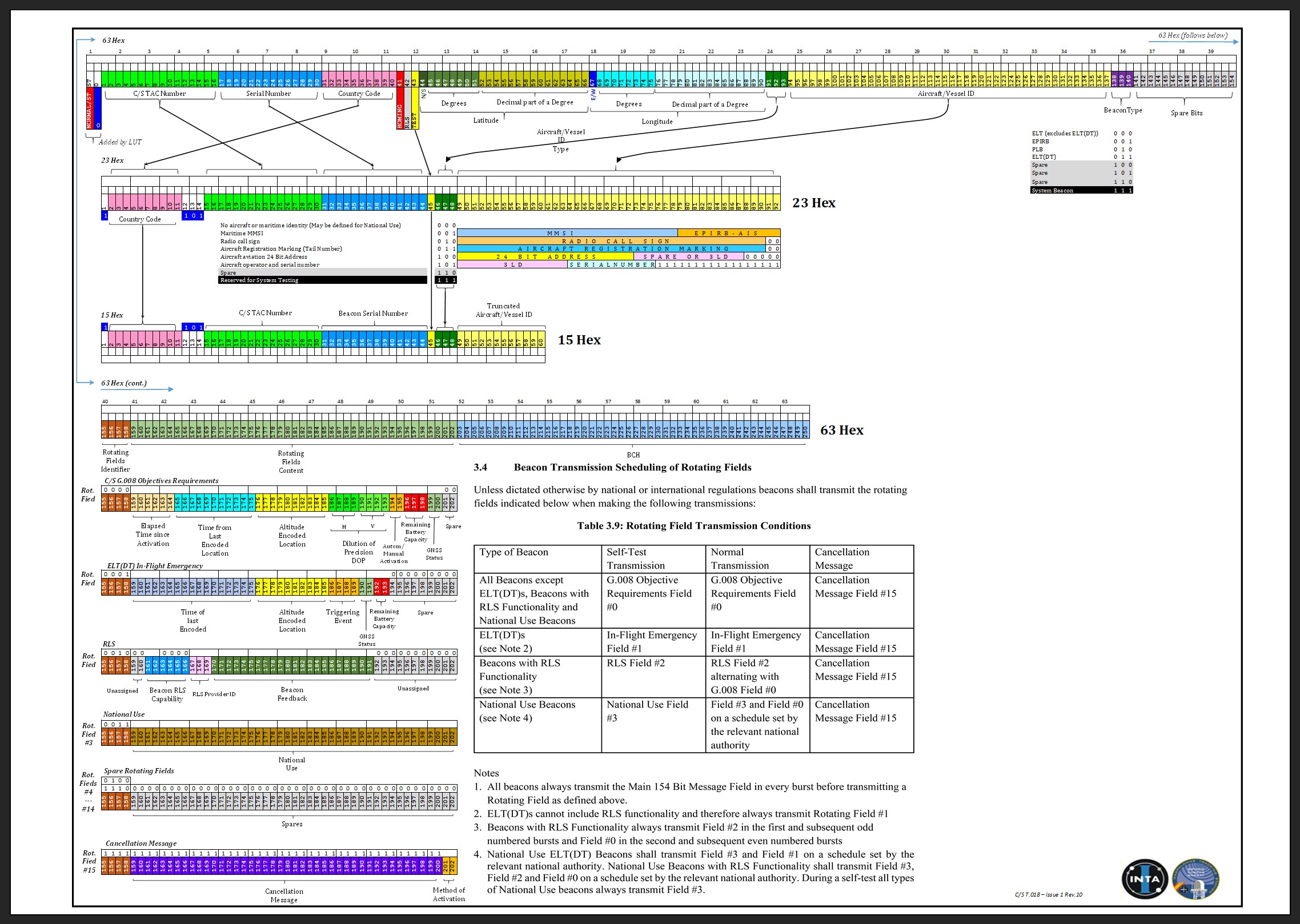This screenshot has width=1300, height=924.
Task: Click the 'RLS Provider ID' label
Action: [214, 694]
